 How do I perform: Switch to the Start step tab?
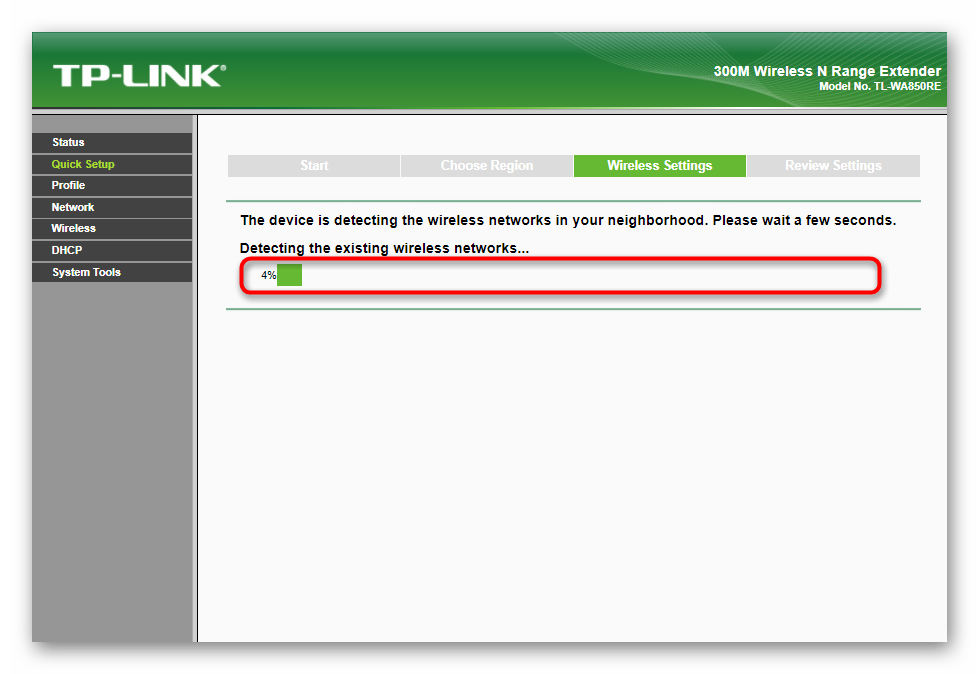[x=314, y=166]
